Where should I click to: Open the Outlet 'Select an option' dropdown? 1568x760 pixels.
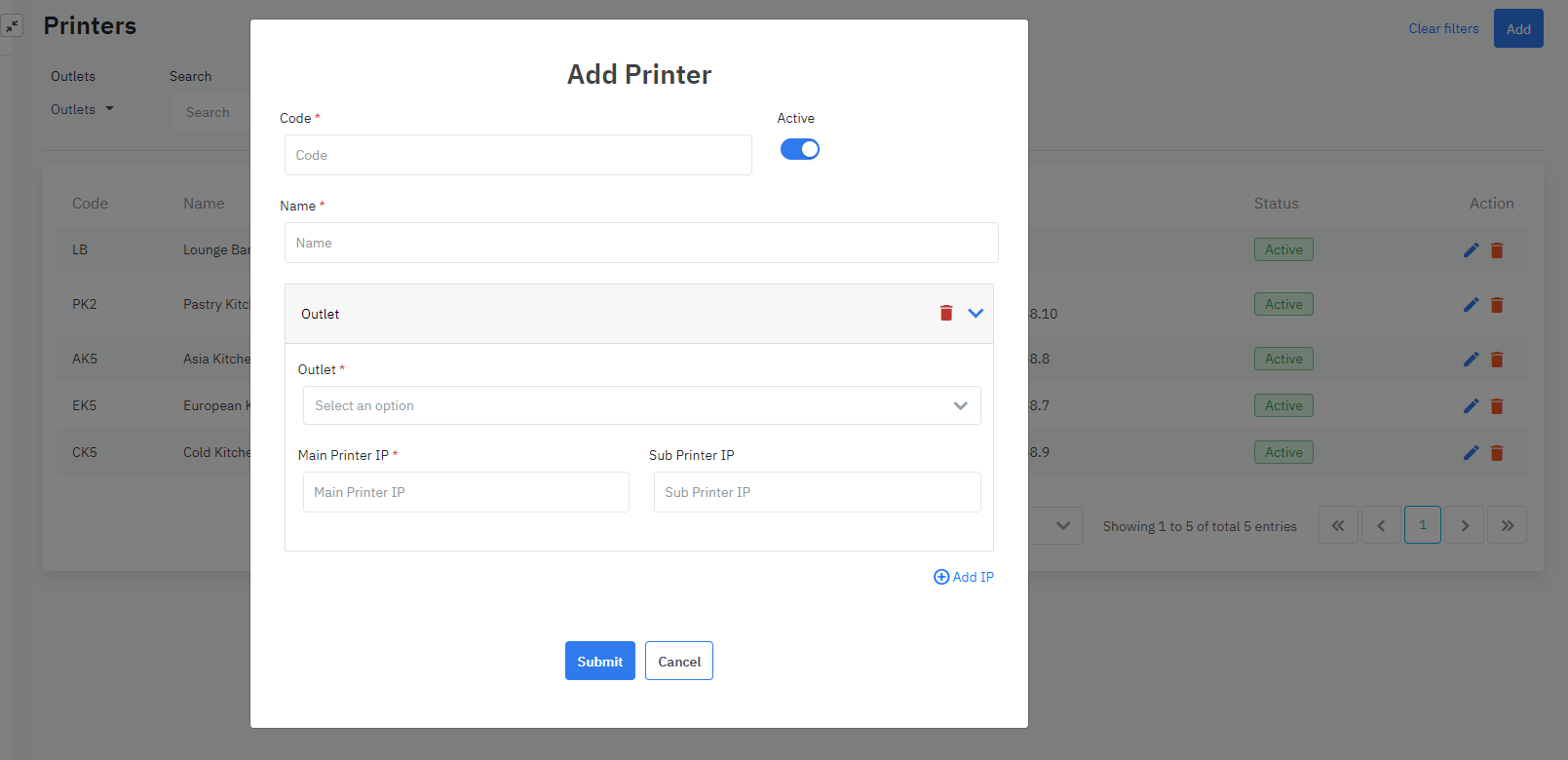641,405
